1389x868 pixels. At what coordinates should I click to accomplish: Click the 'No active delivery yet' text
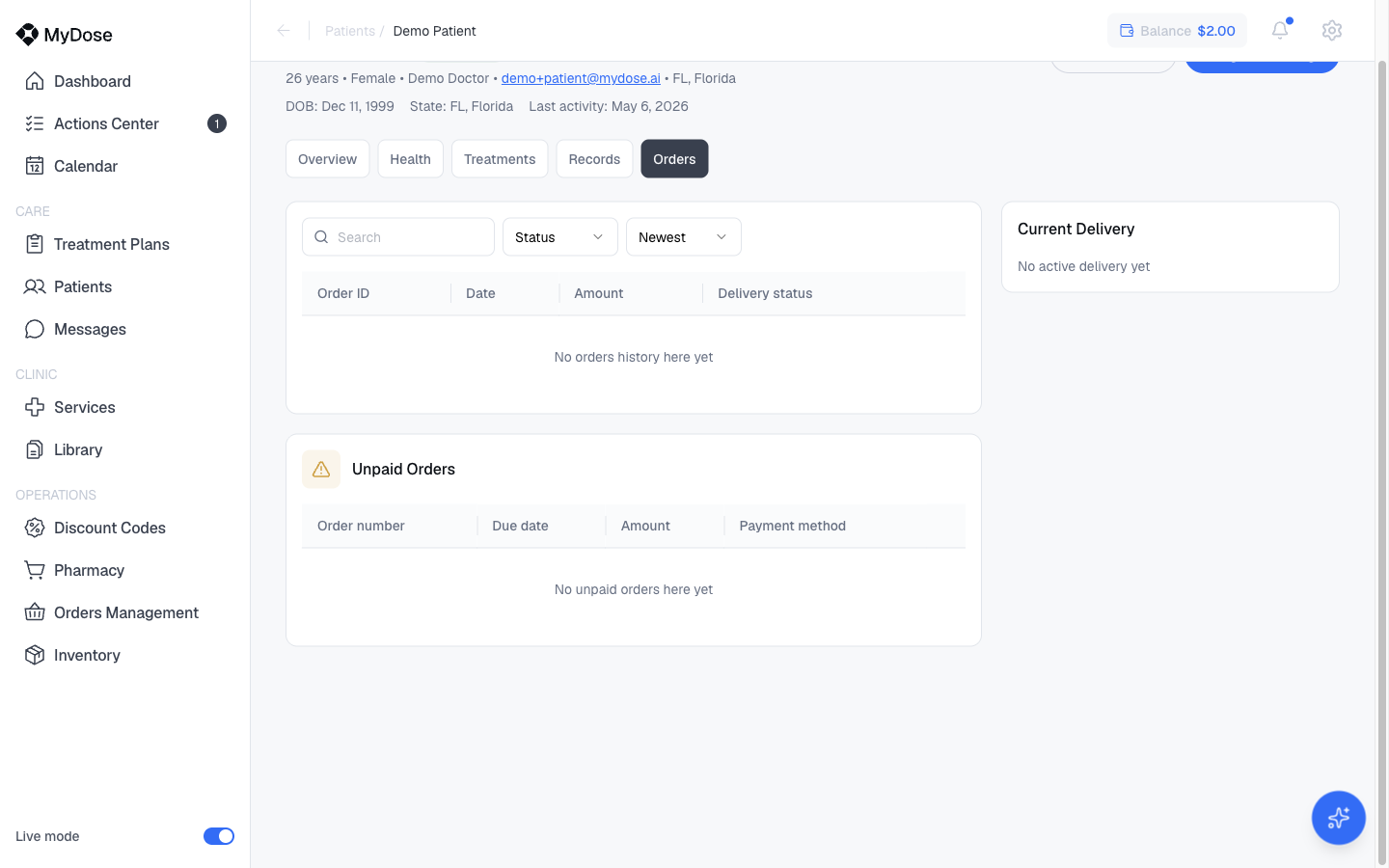point(1083,266)
